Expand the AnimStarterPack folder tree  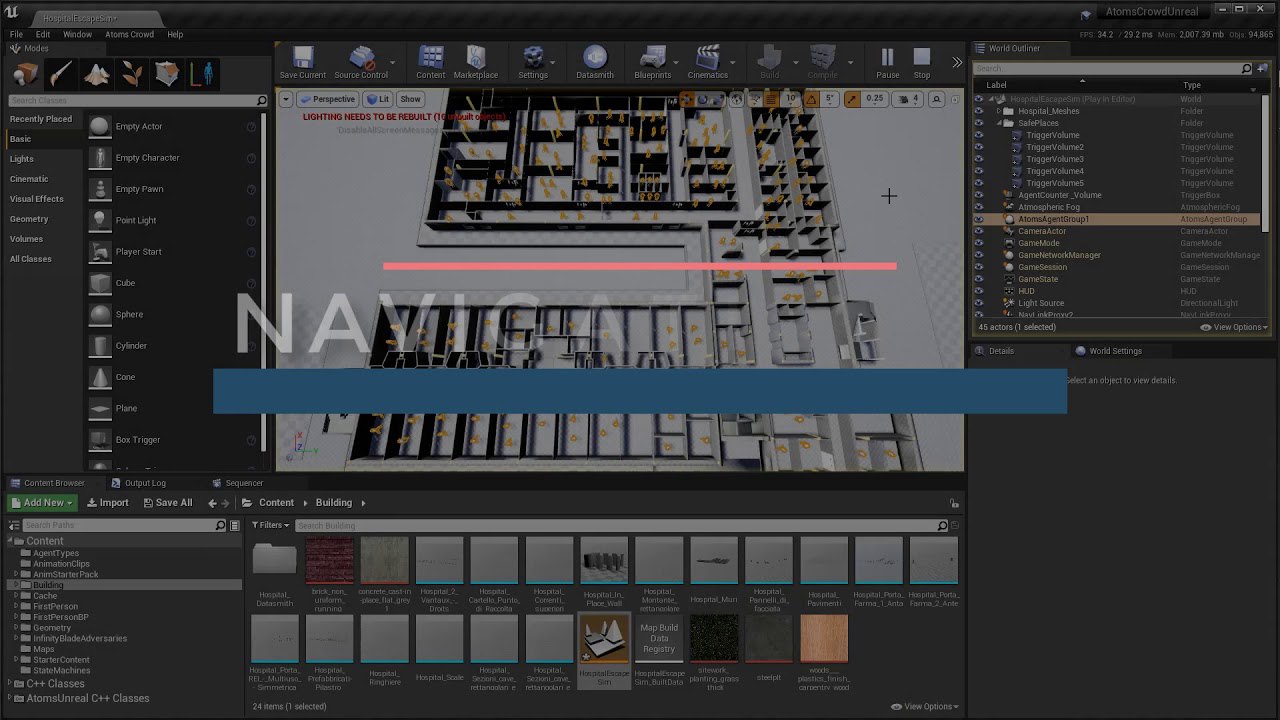coord(17,574)
